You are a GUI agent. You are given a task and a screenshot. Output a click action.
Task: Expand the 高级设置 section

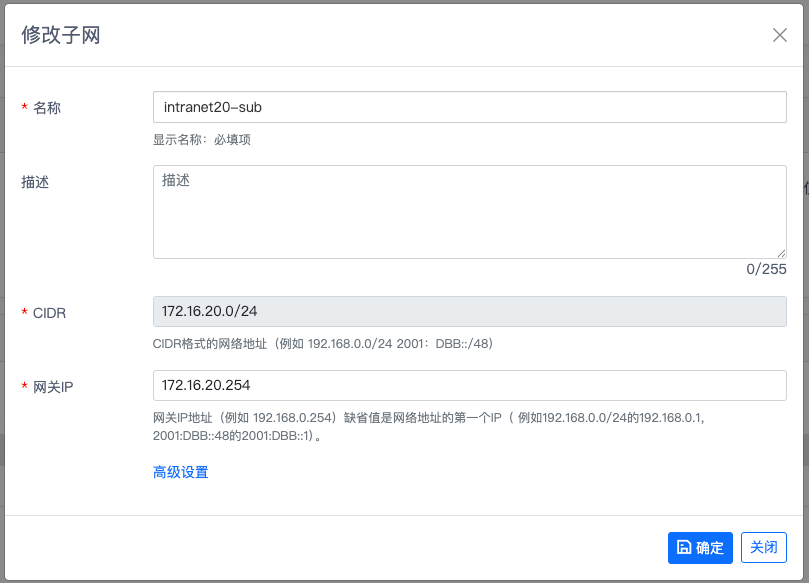(181, 472)
